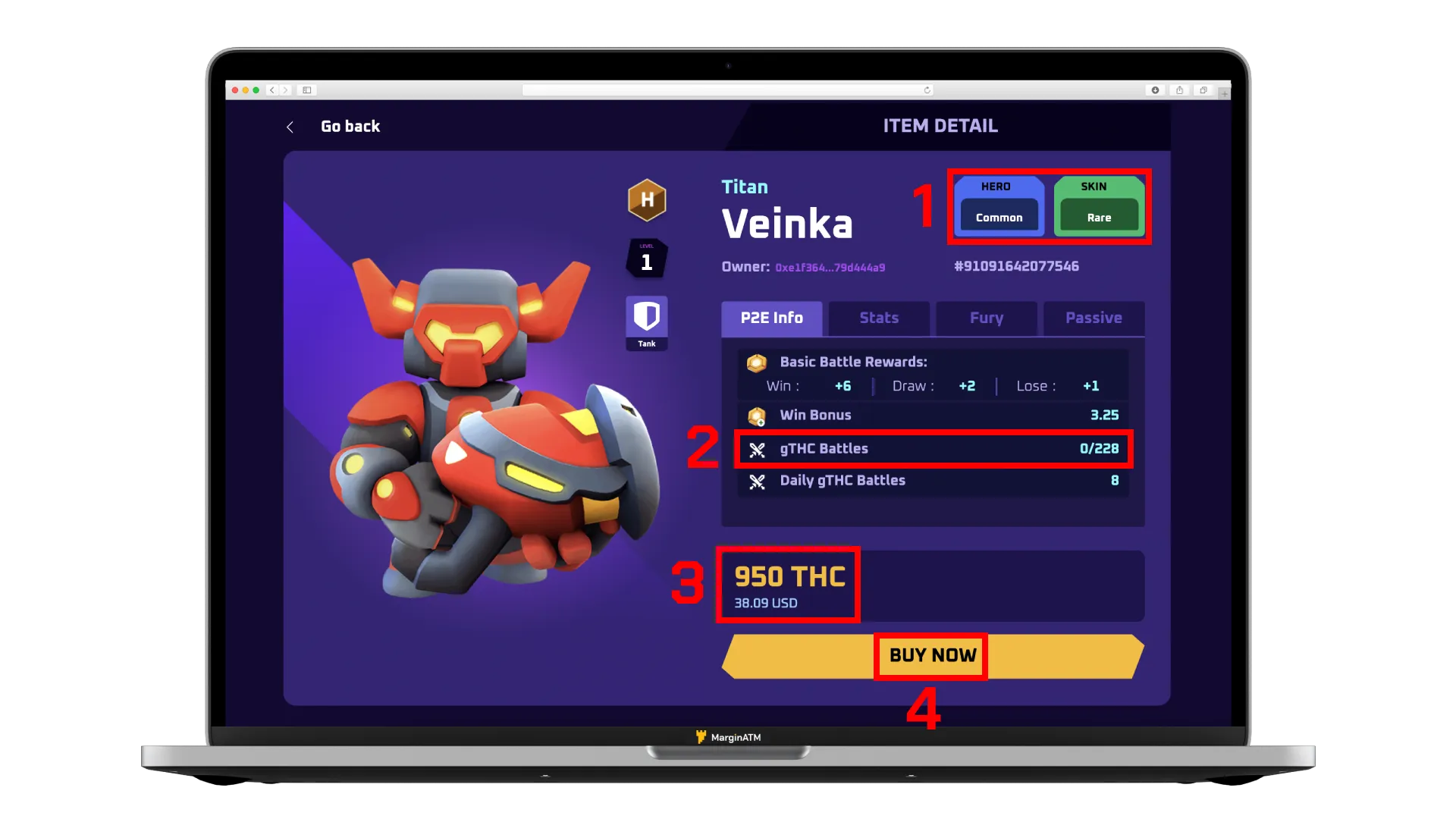The image size is (1456, 819).
Task: Toggle the SKIN rarity to Rare
Action: point(1098,217)
